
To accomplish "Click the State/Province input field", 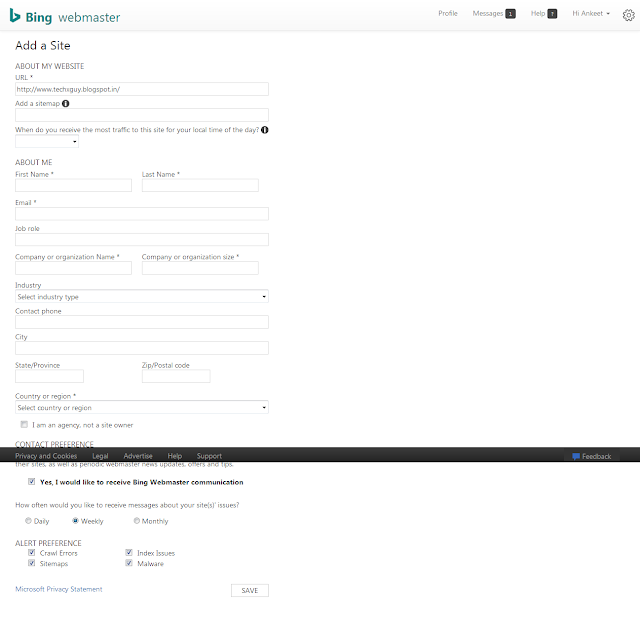I will click(x=49, y=376).
